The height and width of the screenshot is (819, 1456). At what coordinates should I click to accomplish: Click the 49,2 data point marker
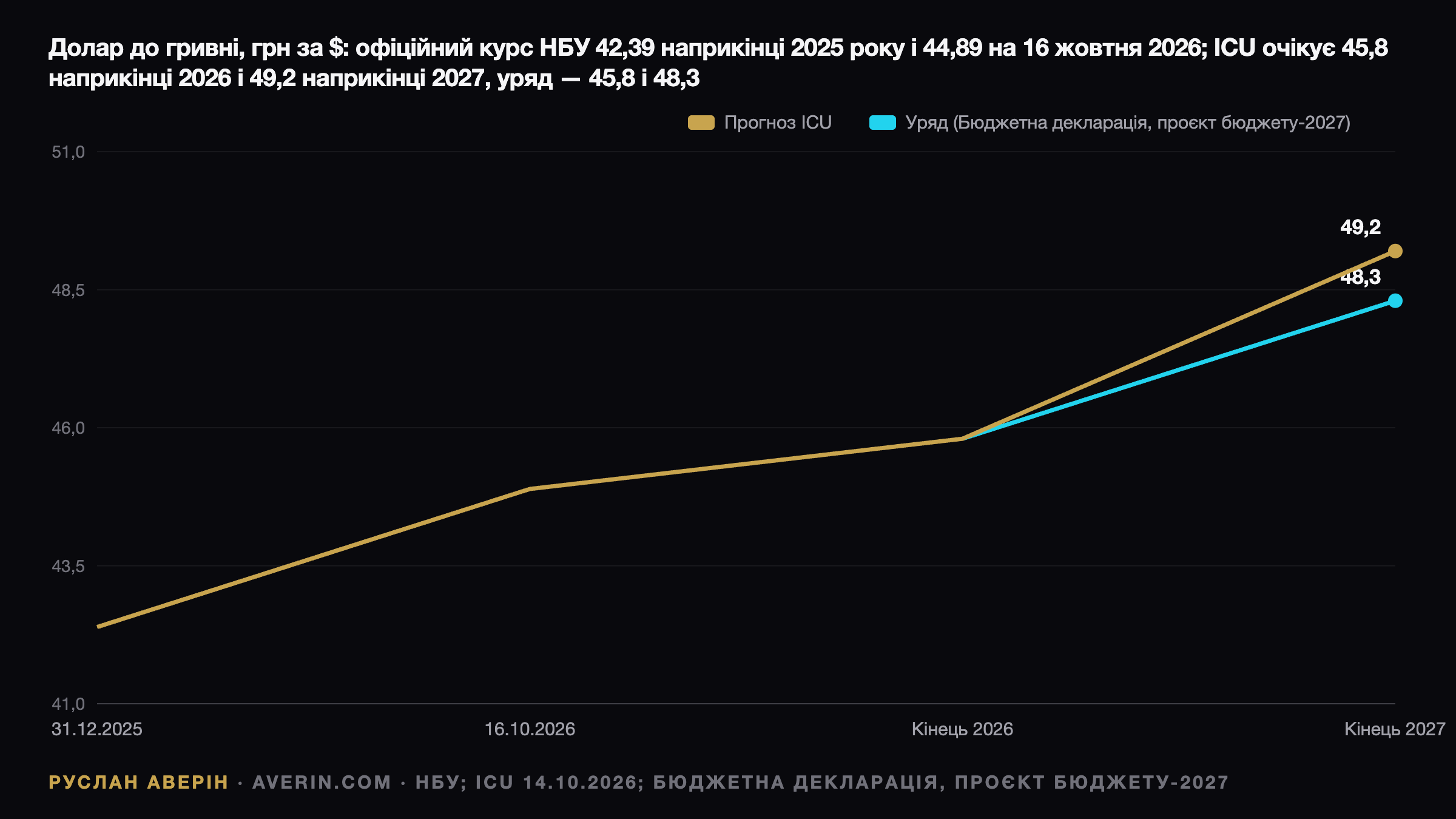[1395, 251]
